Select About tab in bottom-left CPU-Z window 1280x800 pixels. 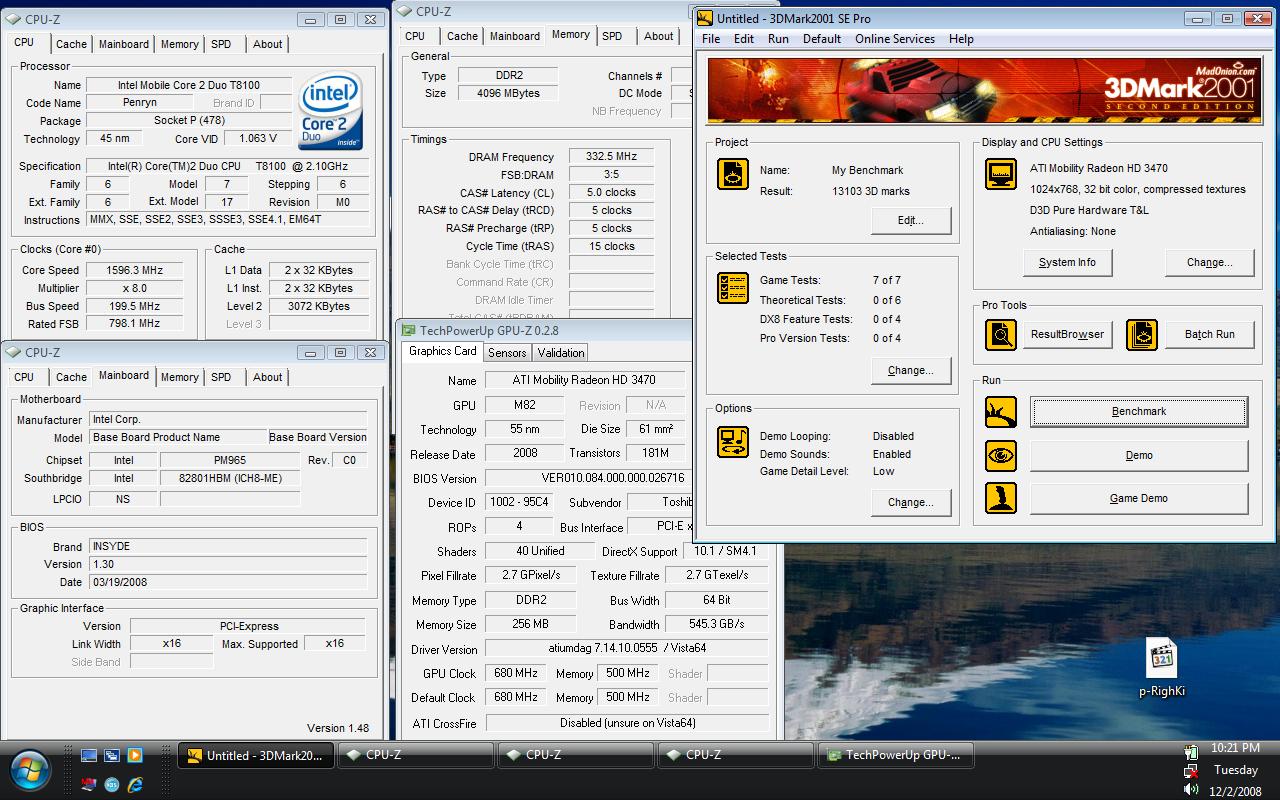[267, 377]
